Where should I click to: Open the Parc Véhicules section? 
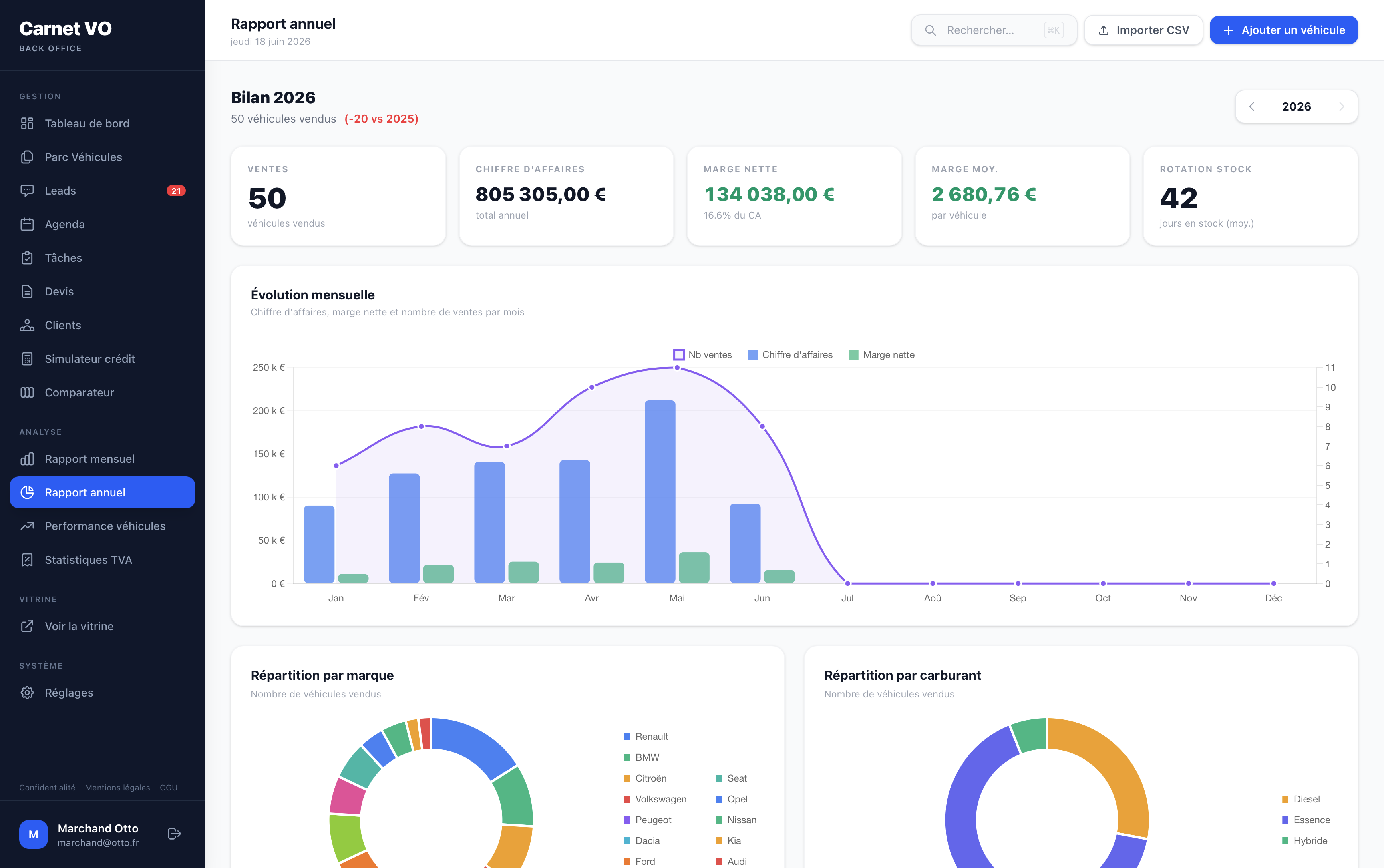pyautogui.click(x=102, y=157)
